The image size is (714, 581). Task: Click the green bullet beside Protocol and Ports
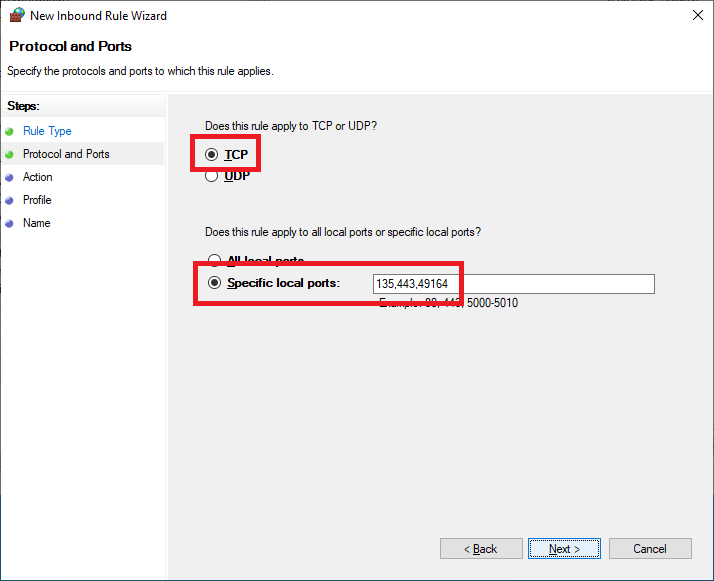pyautogui.click(x=10, y=154)
